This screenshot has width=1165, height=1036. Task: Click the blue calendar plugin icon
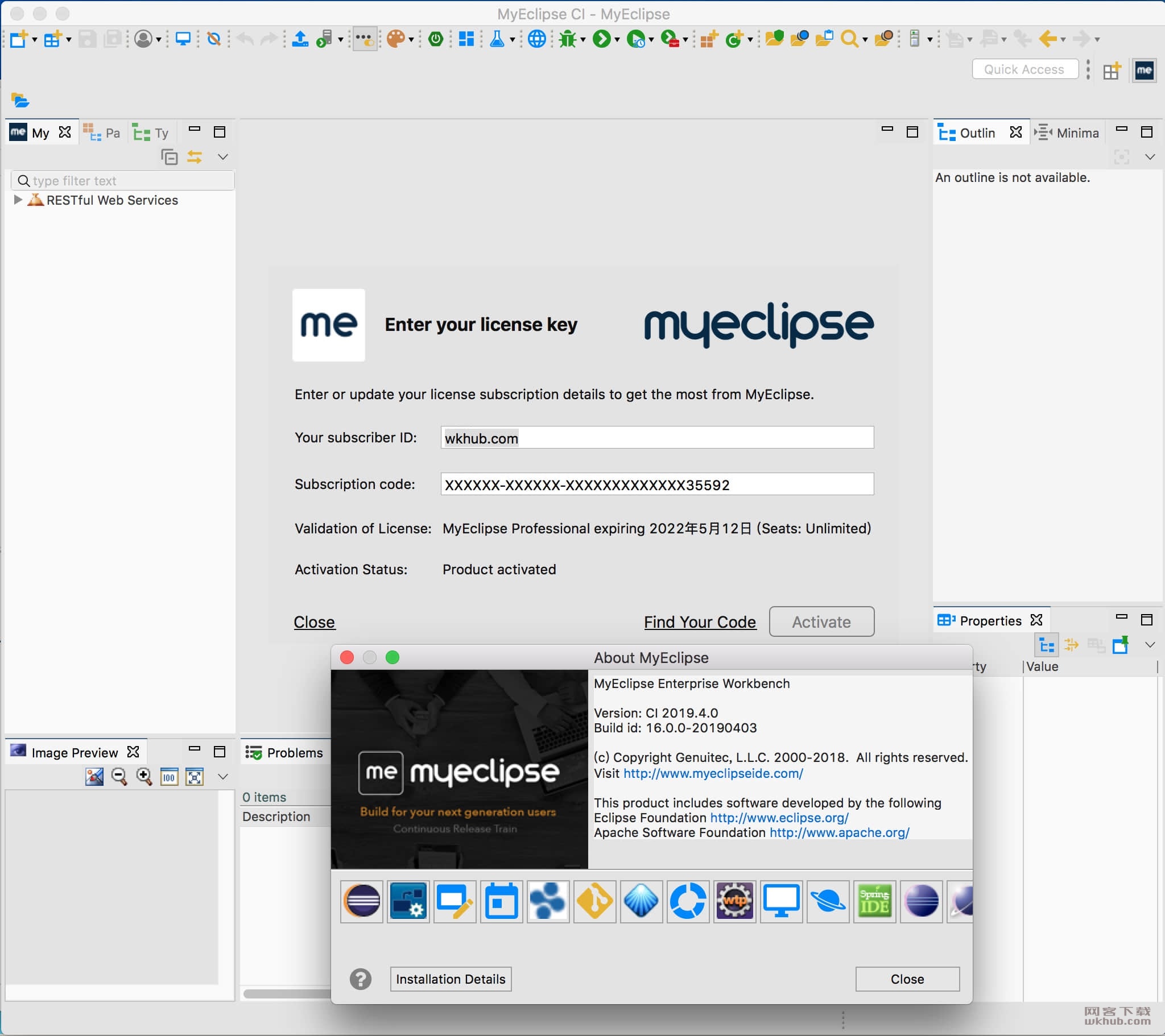[502, 901]
